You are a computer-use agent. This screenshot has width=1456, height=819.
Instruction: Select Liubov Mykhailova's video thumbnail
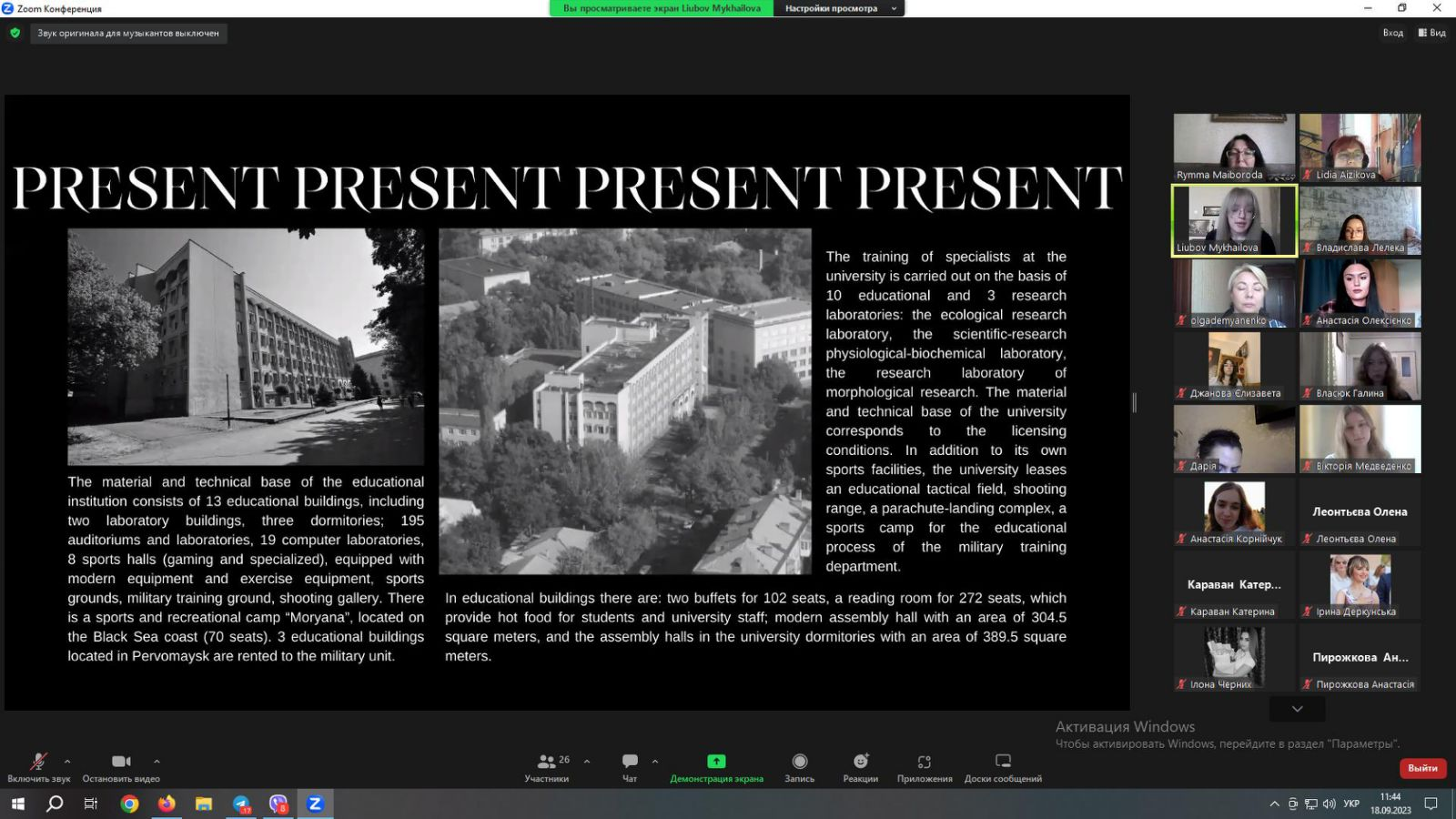[x=1234, y=220]
